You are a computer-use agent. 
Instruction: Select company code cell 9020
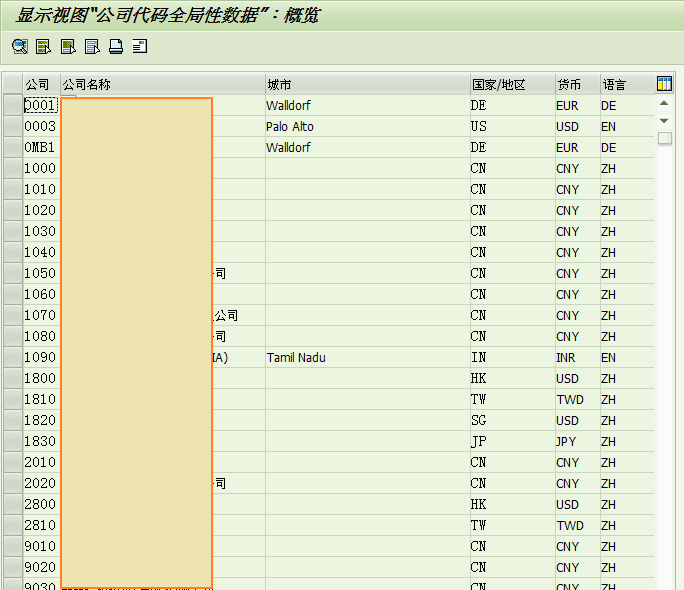click(41, 567)
